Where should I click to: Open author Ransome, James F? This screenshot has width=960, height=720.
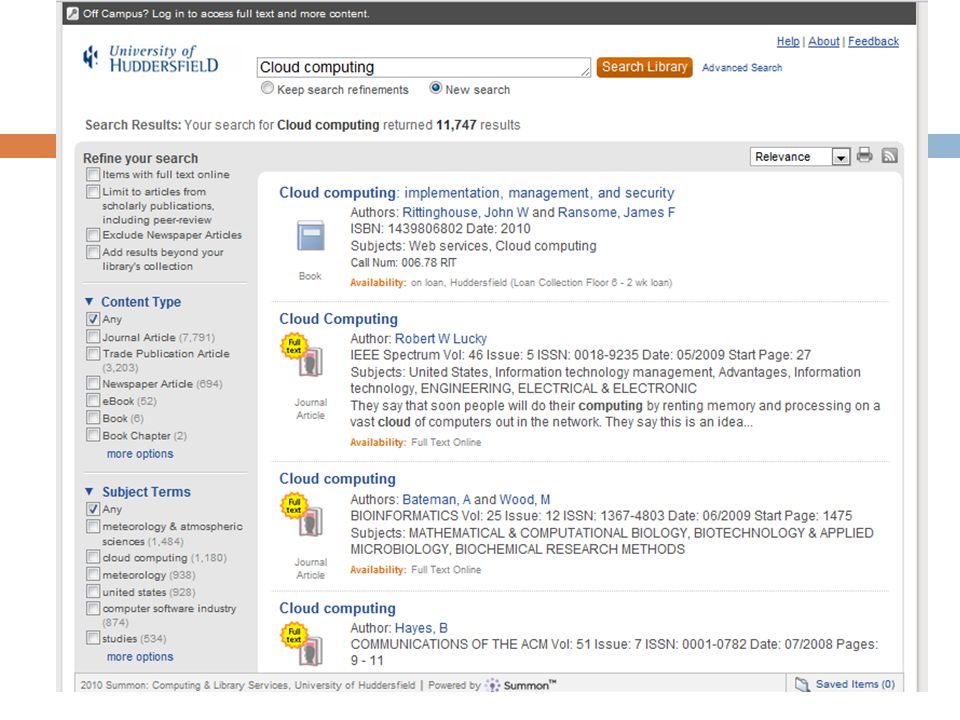[616, 212]
